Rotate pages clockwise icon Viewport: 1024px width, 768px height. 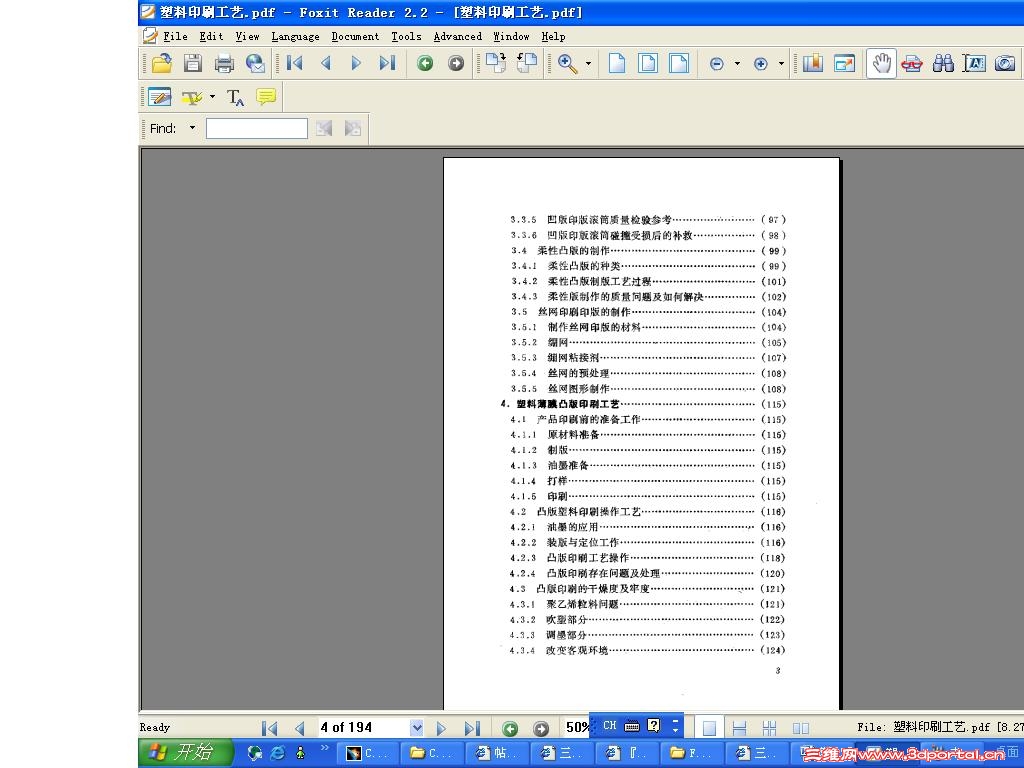496,63
